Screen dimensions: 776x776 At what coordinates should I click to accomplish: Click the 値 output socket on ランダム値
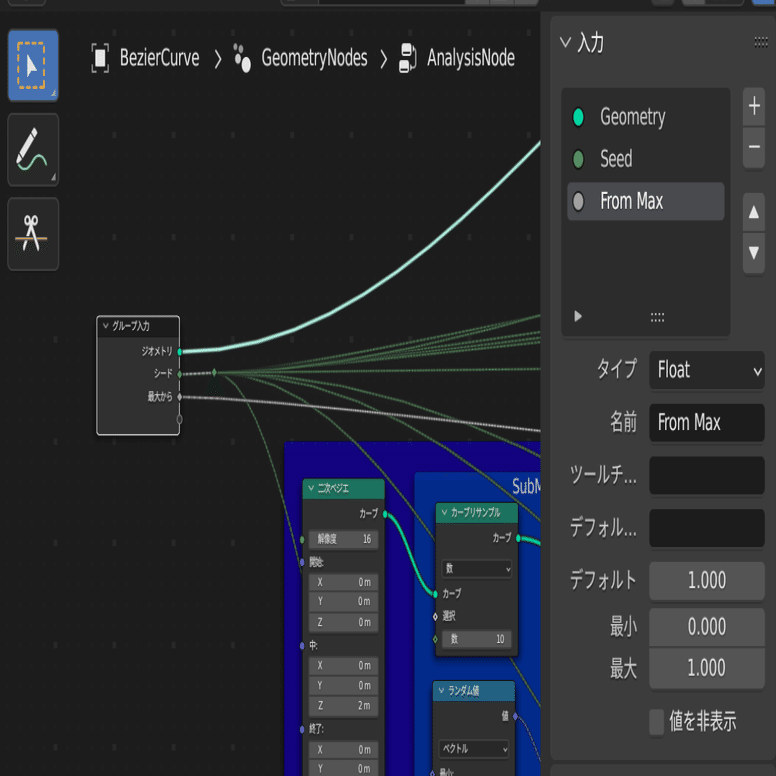pyautogui.click(x=515, y=716)
